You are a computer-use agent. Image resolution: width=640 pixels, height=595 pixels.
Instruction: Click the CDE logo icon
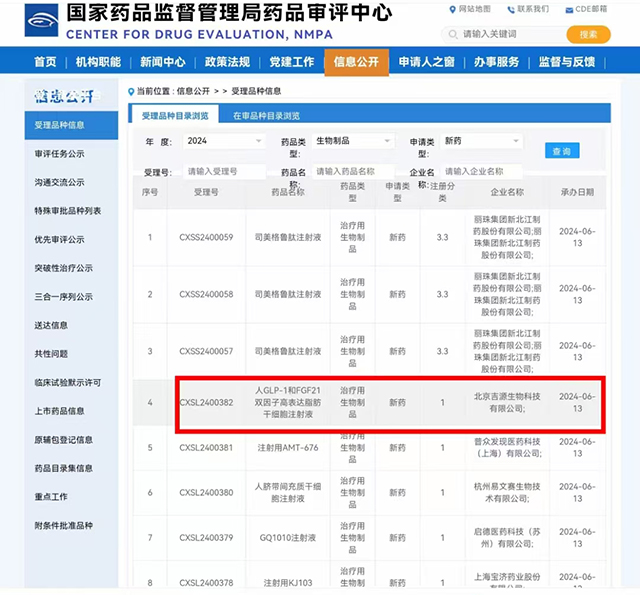pos(32,22)
